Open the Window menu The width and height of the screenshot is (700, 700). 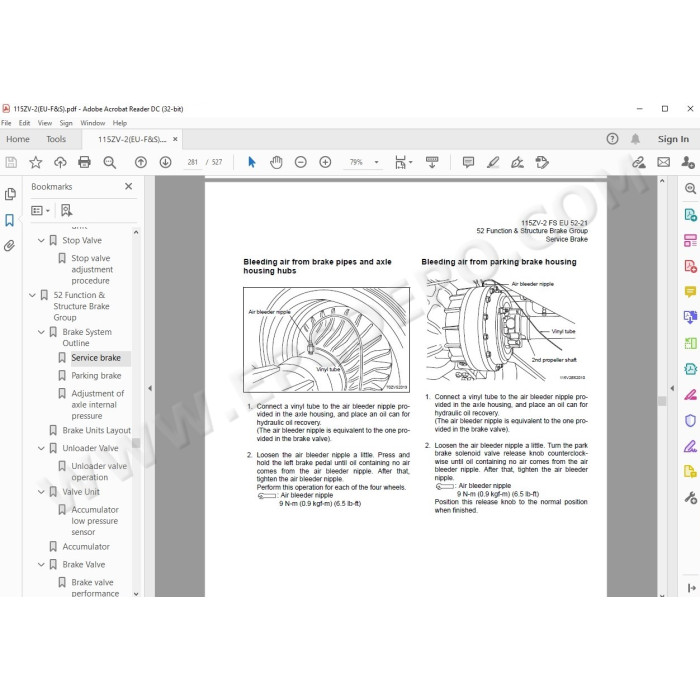(92, 123)
